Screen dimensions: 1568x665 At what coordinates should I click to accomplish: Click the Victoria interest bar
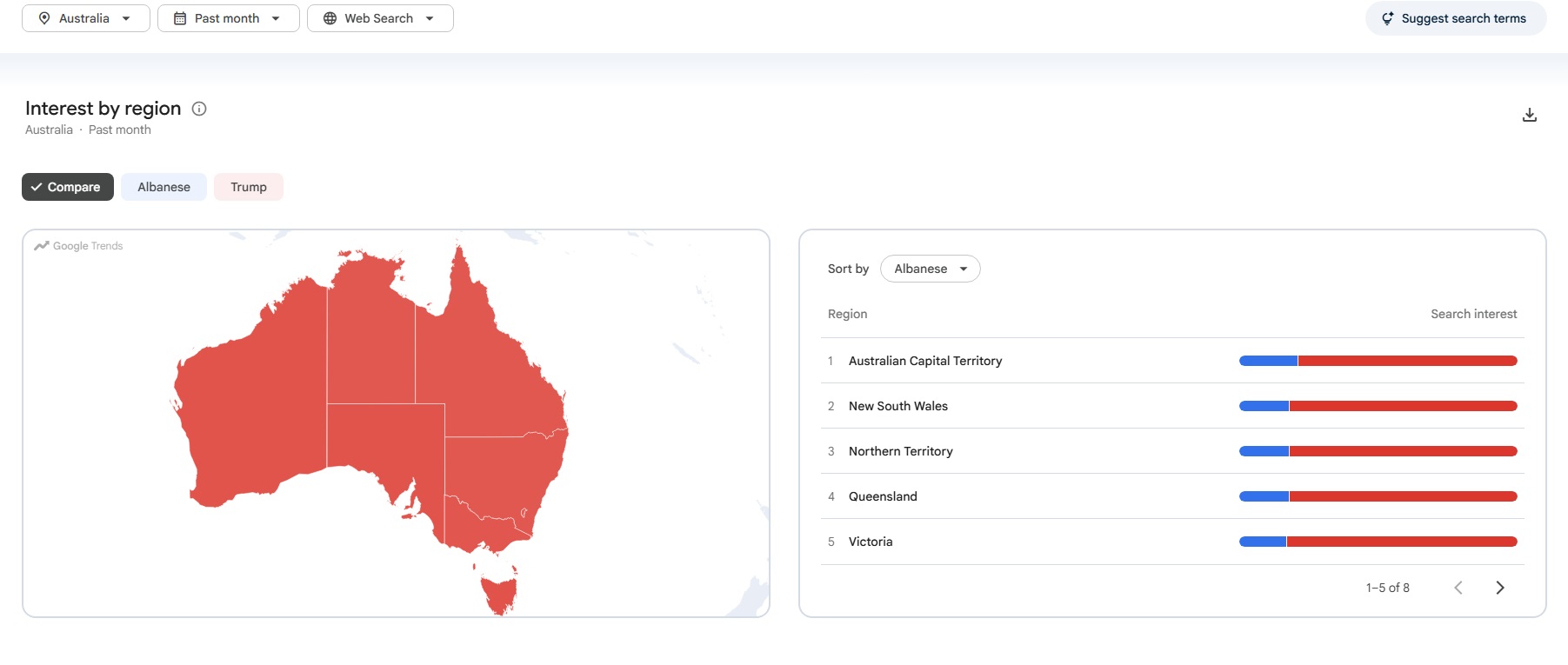(x=1378, y=542)
